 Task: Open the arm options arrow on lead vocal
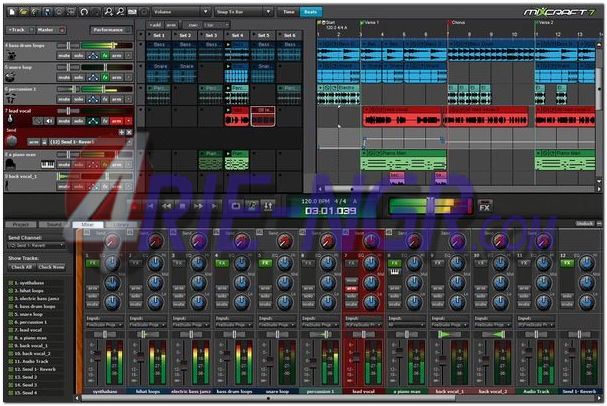click(x=129, y=121)
